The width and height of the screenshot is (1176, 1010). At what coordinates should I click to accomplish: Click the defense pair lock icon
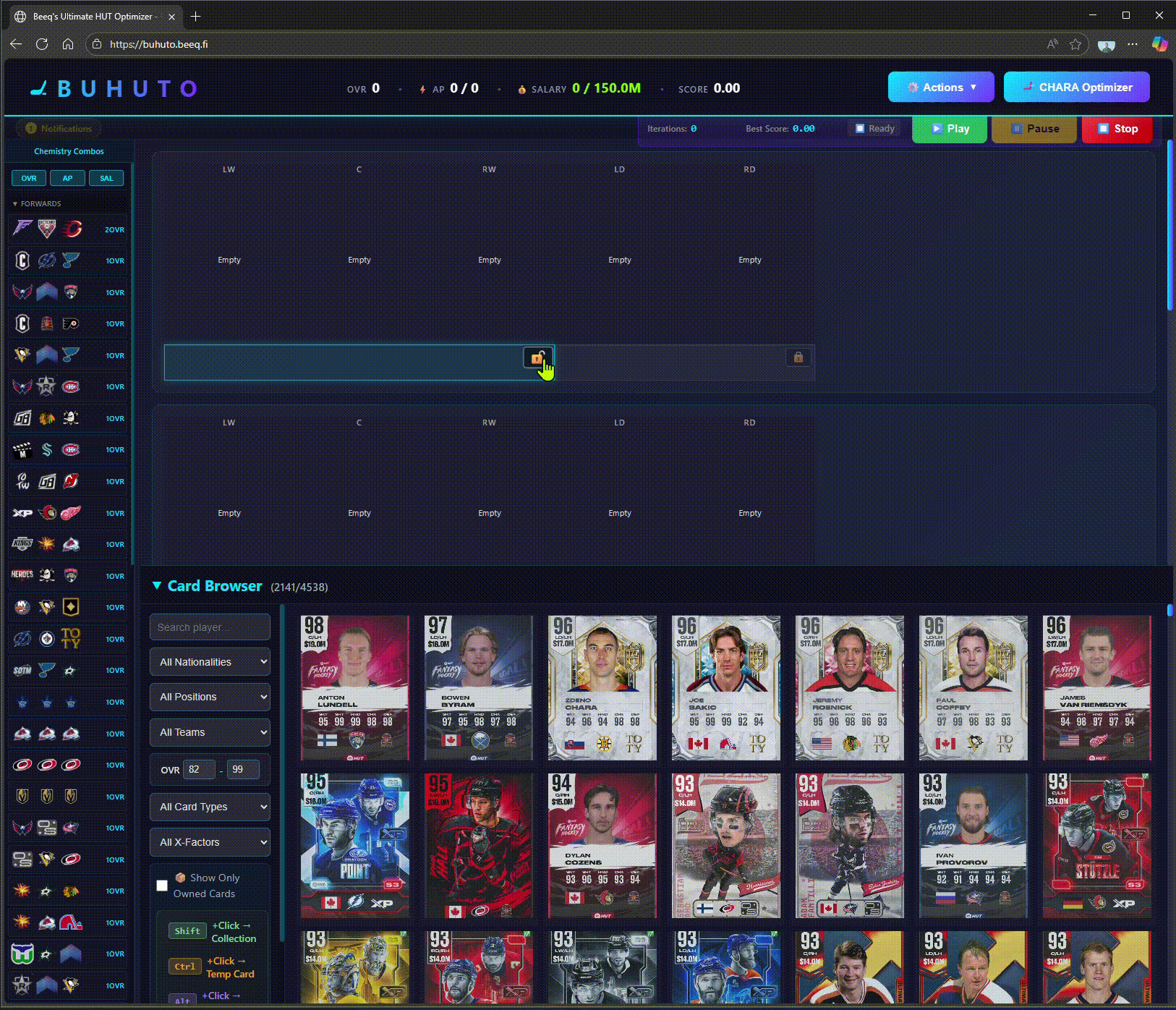coord(798,357)
